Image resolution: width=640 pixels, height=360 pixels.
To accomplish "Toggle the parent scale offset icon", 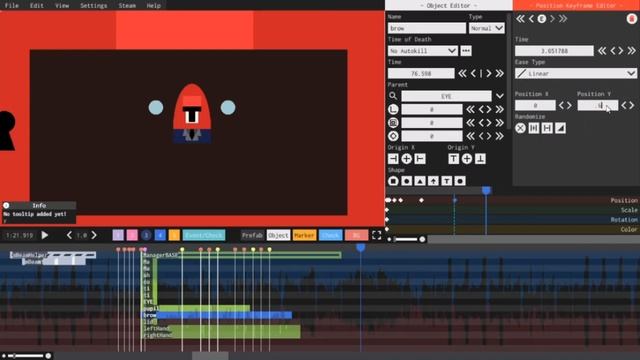I will point(393,123).
